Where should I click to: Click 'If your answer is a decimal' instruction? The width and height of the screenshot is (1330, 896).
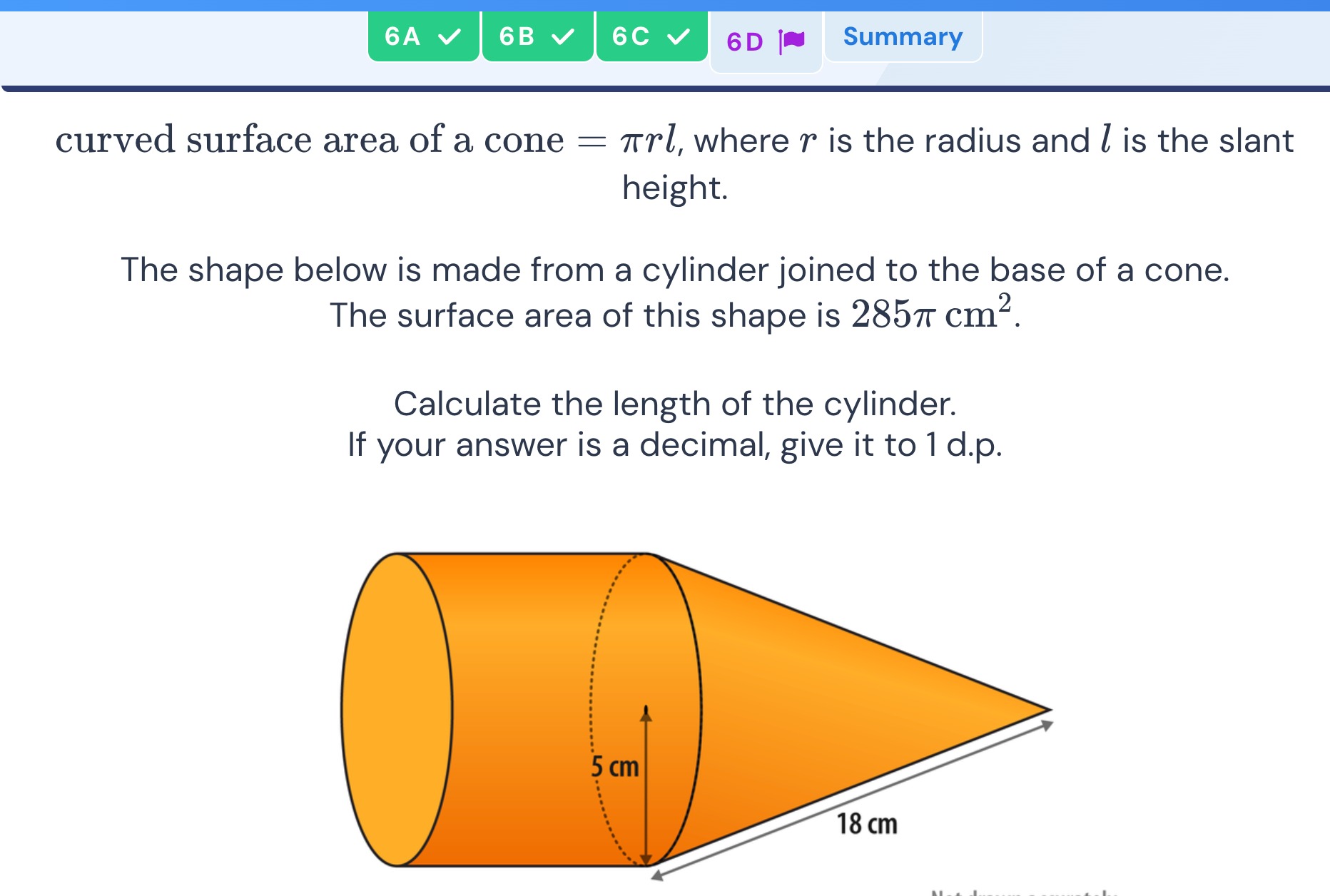675,445
